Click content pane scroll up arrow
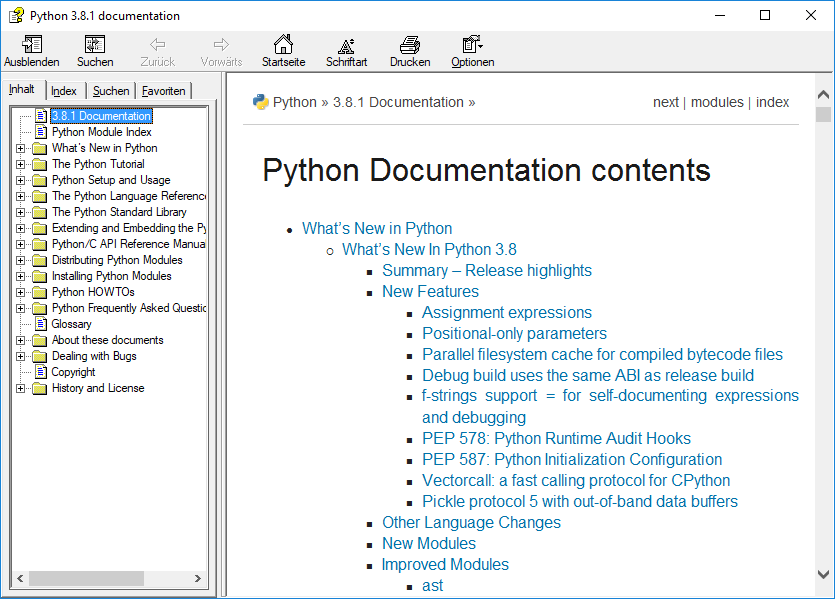This screenshot has width=835, height=599. click(823, 95)
